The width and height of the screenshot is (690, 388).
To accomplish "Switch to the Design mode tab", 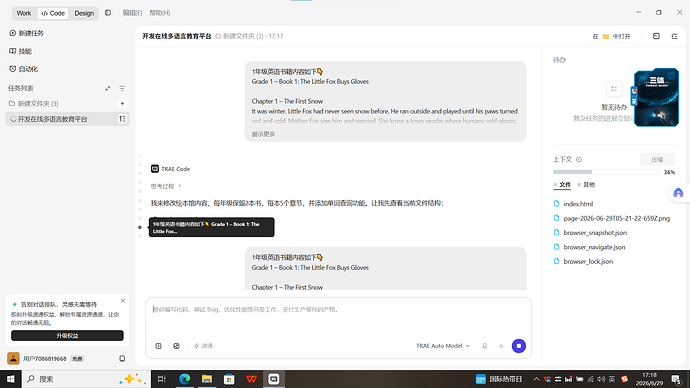I will [x=84, y=13].
